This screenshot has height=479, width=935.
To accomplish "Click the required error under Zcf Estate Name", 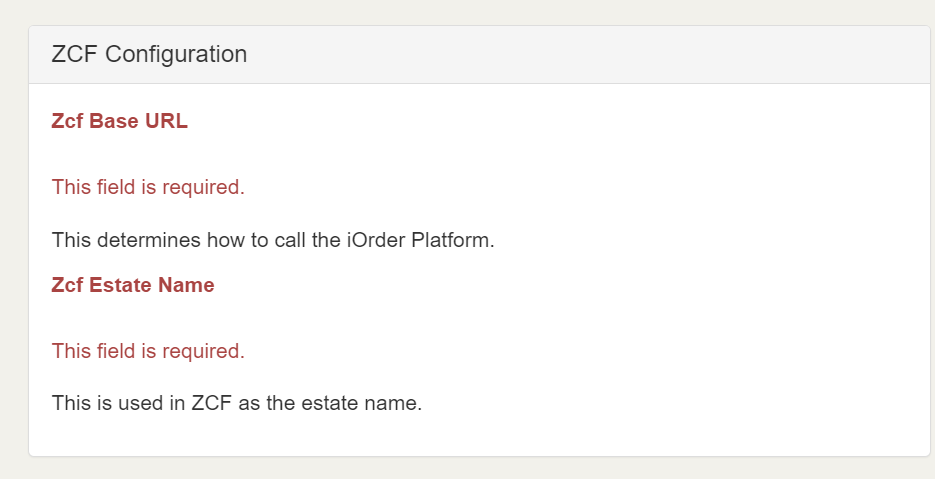I will [x=148, y=351].
